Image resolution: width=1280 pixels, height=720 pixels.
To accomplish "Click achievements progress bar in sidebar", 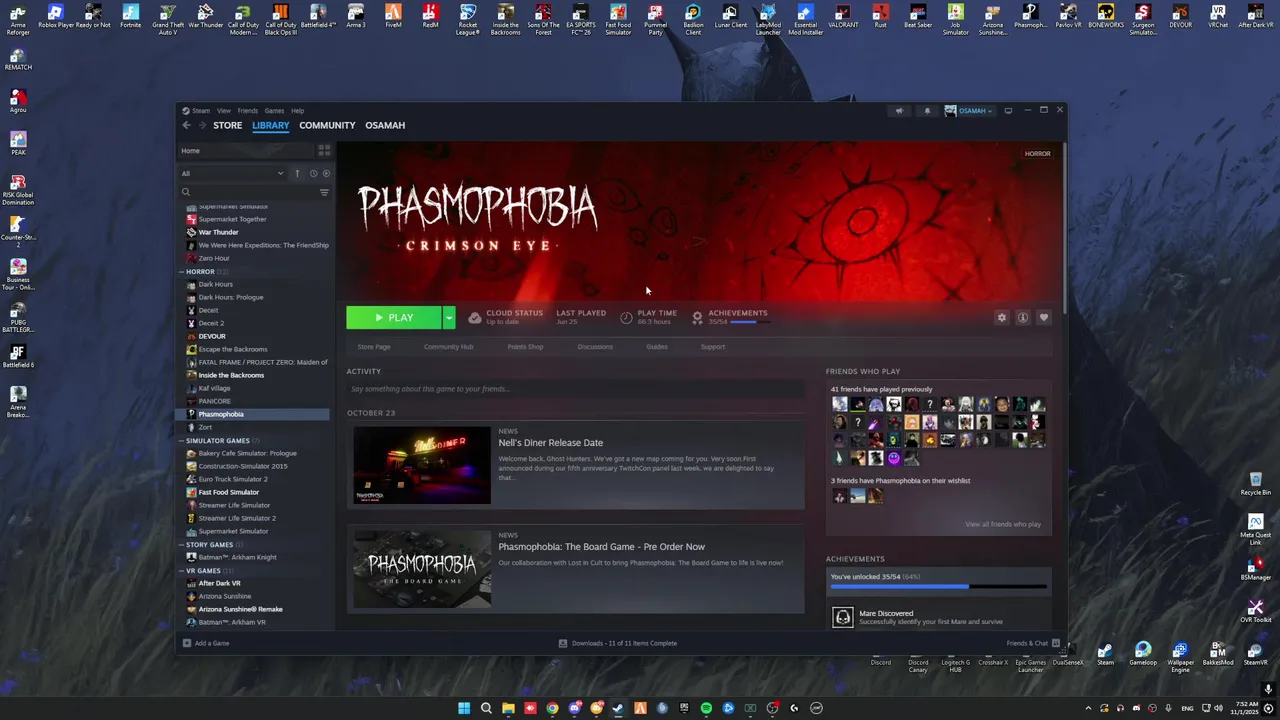I will point(938,587).
